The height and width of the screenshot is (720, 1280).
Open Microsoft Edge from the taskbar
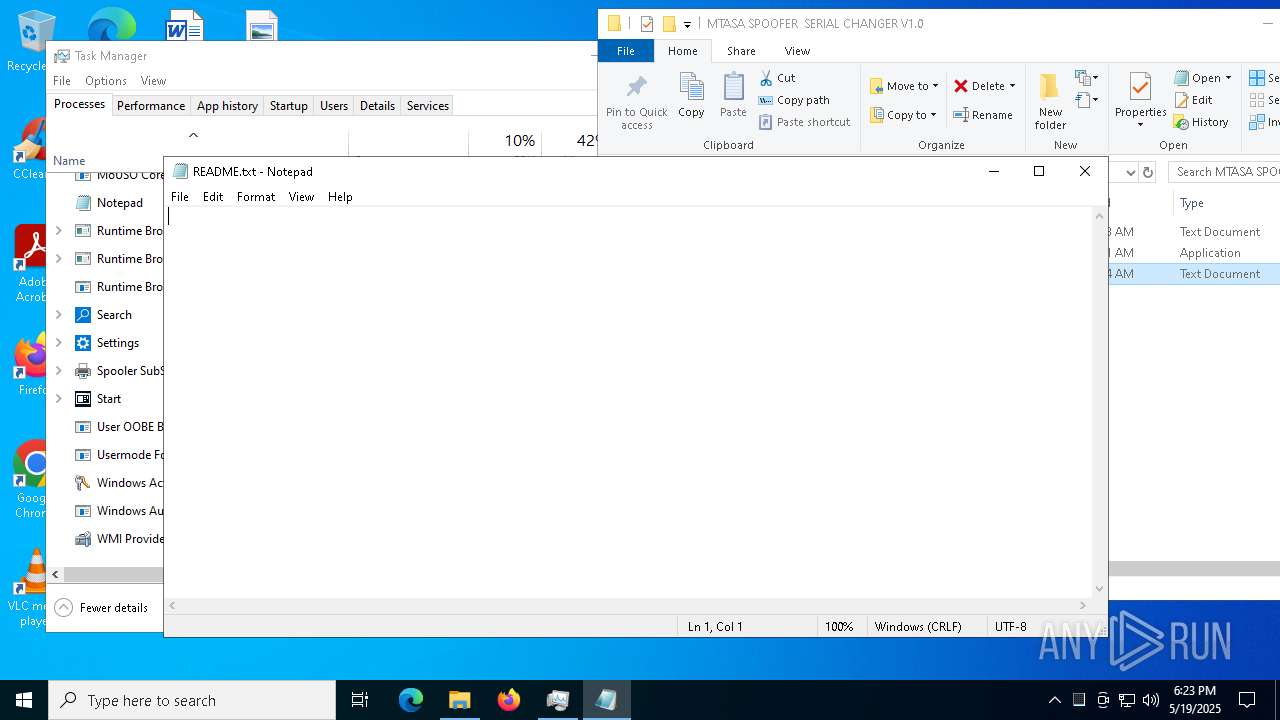tap(411, 700)
